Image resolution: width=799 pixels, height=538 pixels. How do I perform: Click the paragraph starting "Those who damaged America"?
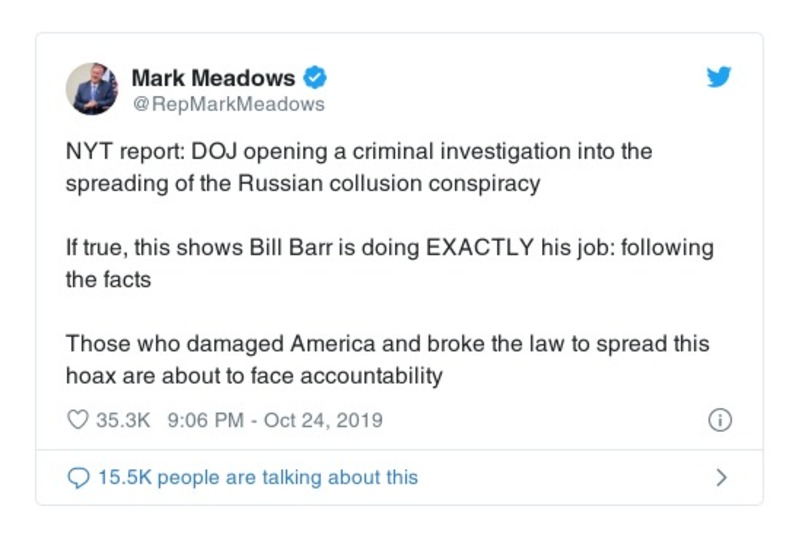[387, 359]
